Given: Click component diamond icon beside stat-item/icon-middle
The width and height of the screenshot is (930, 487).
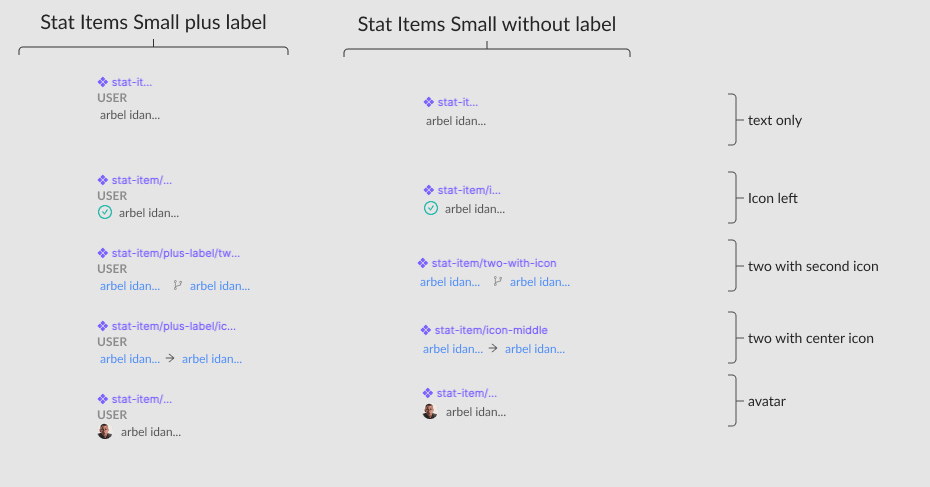Looking at the screenshot, I should 426,330.
